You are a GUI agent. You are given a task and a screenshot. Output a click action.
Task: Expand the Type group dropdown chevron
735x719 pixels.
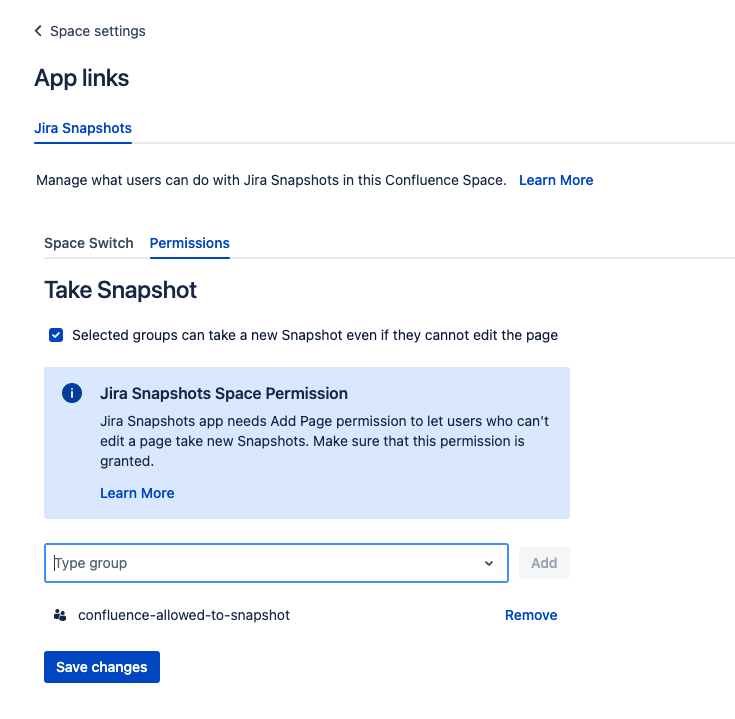tap(489, 563)
